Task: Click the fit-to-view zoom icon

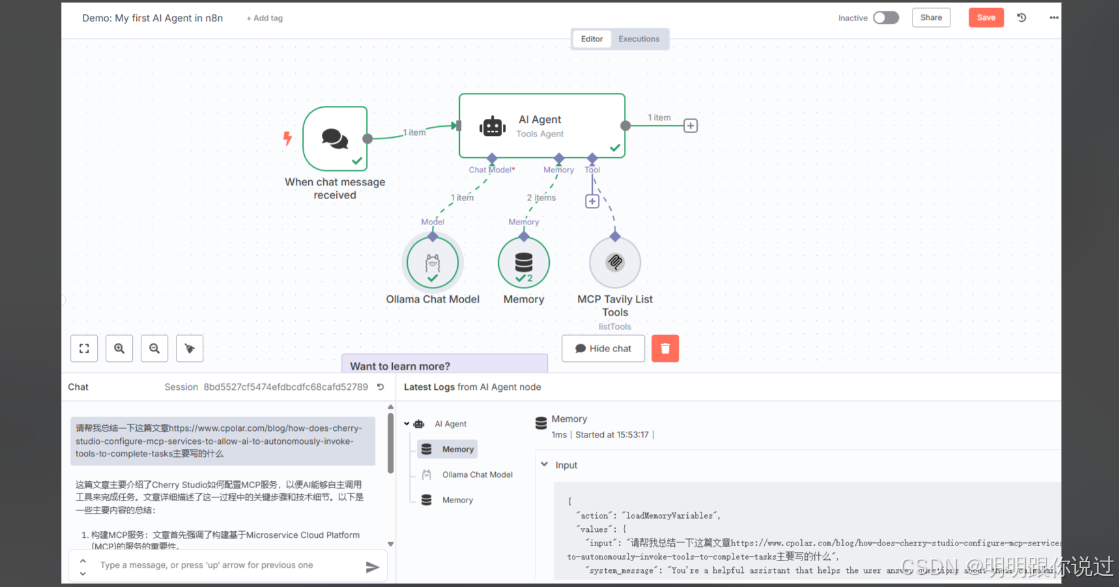Action: [84, 348]
